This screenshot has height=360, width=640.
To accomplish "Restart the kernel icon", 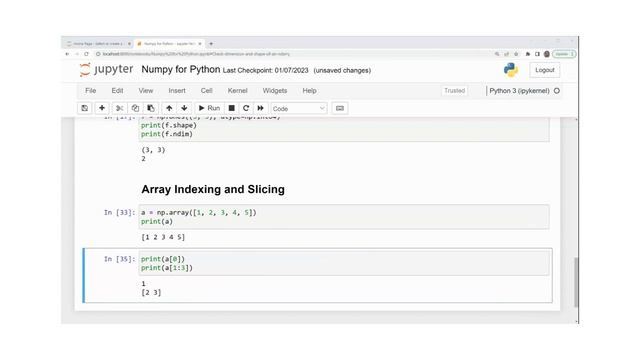I will (246, 108).
